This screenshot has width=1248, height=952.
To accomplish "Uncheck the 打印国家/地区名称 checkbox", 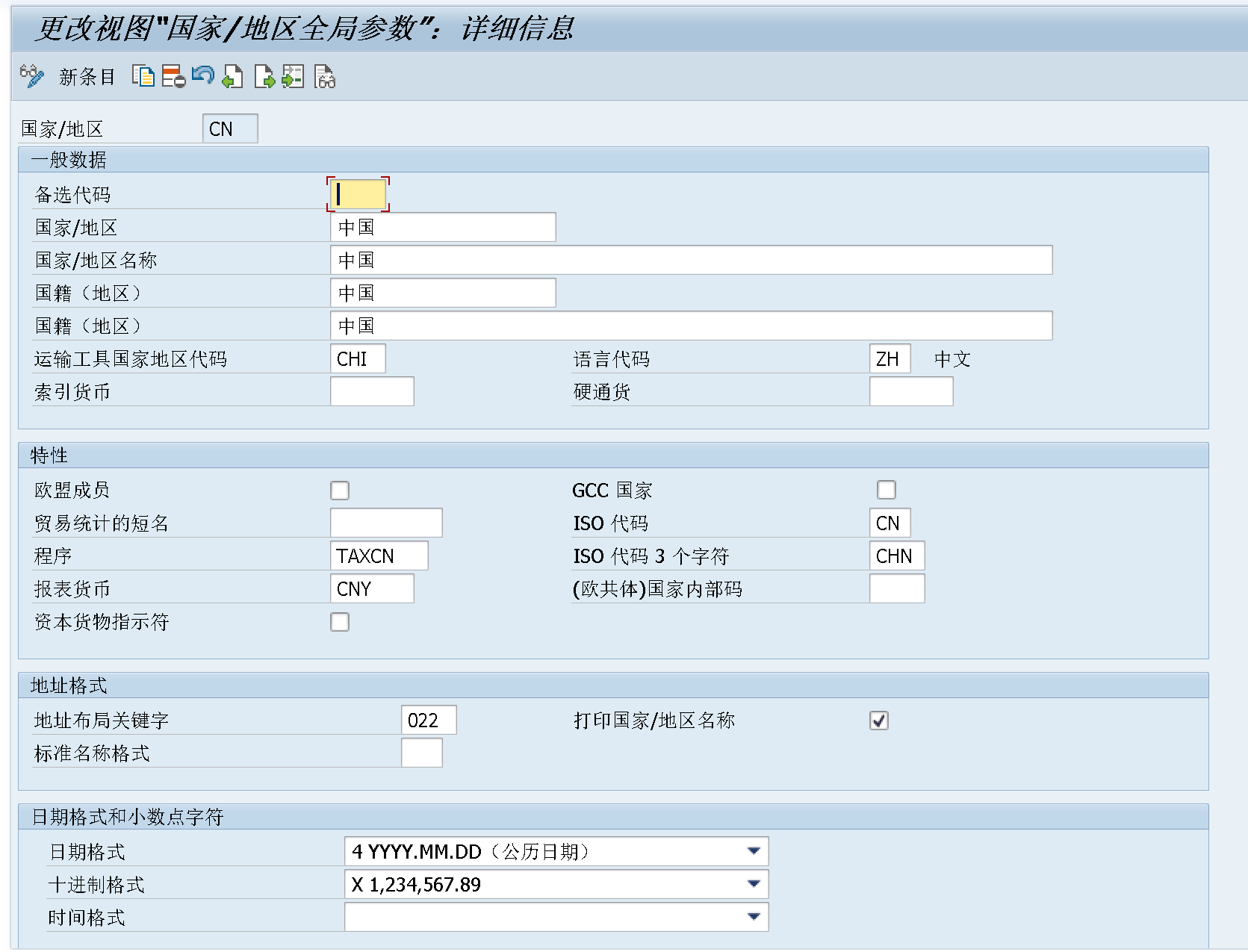I will (x=879, y=721).
